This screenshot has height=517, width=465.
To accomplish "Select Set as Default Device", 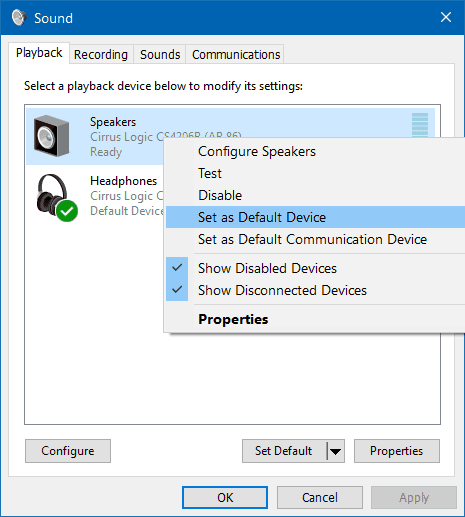I will pos(315,217).
